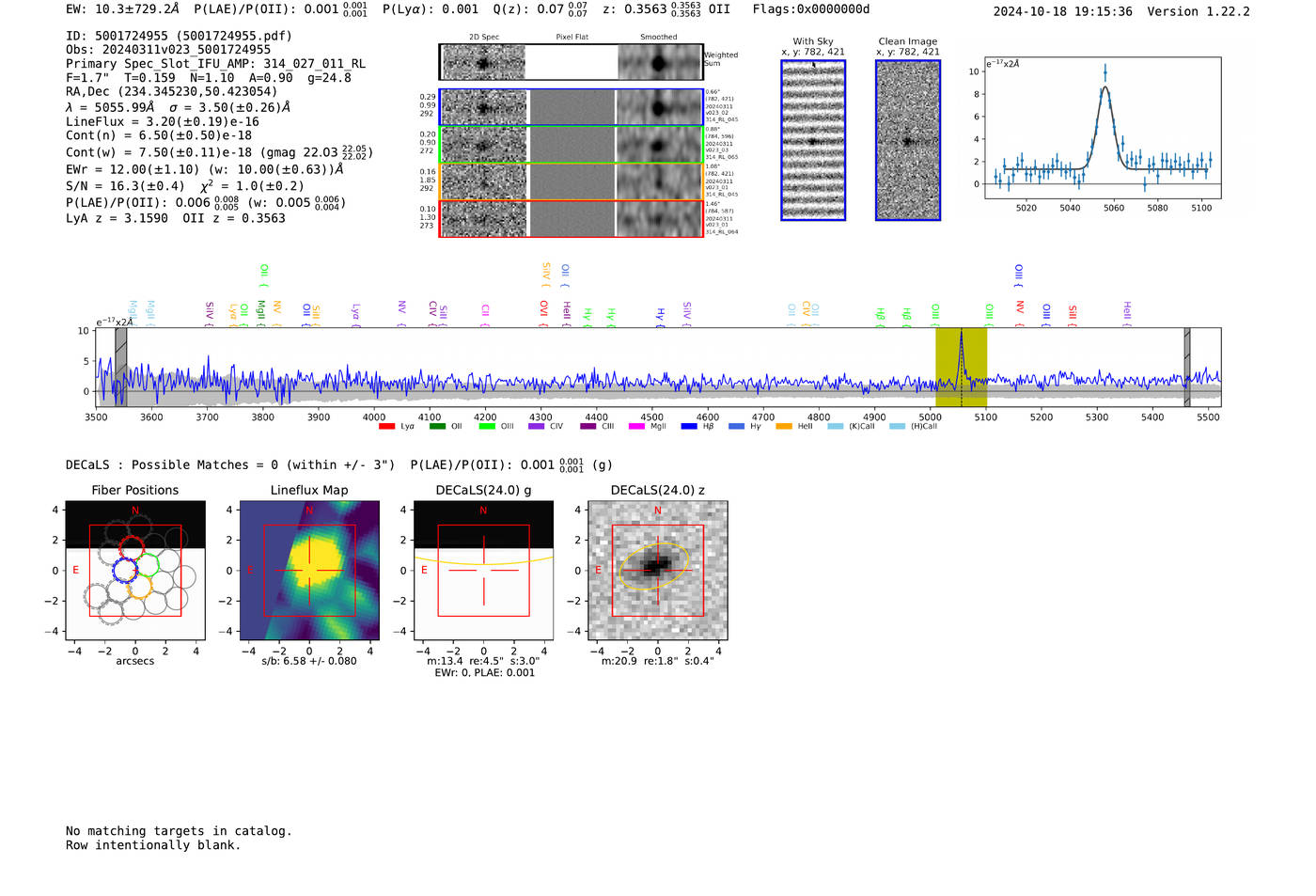Screen dimensions: 1316x896
Task: Click the Row intentionally blank text
Action: [153, 845]
